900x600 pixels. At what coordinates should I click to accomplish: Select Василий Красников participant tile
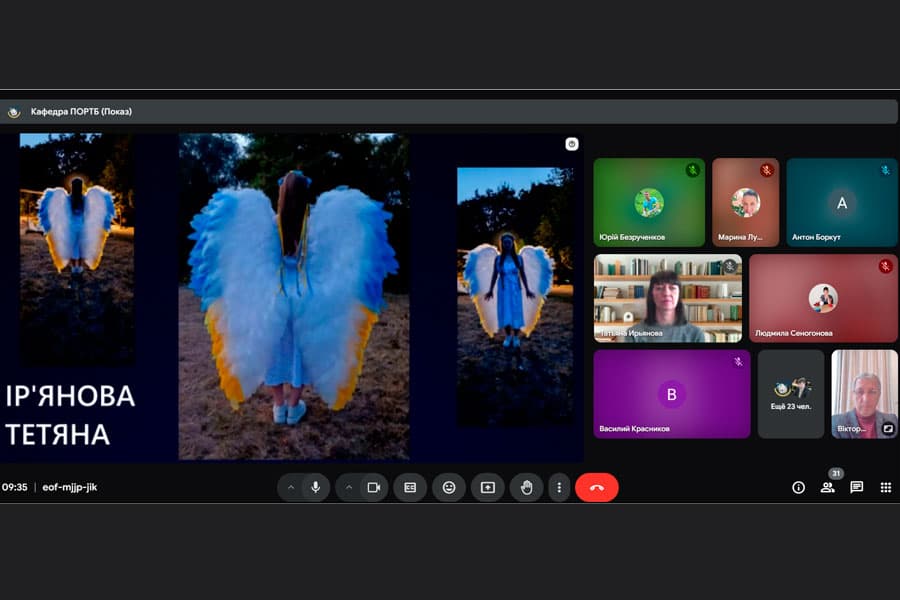pos(672,394)
